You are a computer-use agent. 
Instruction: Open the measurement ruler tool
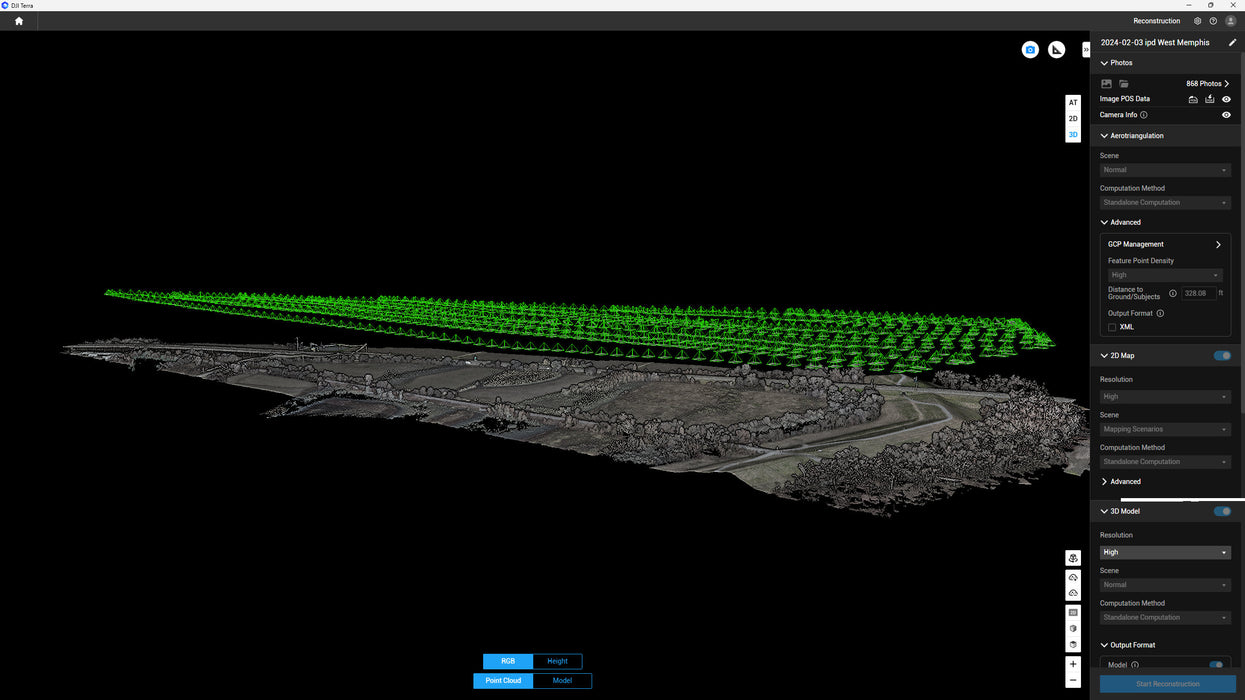tap(1056, 50)
